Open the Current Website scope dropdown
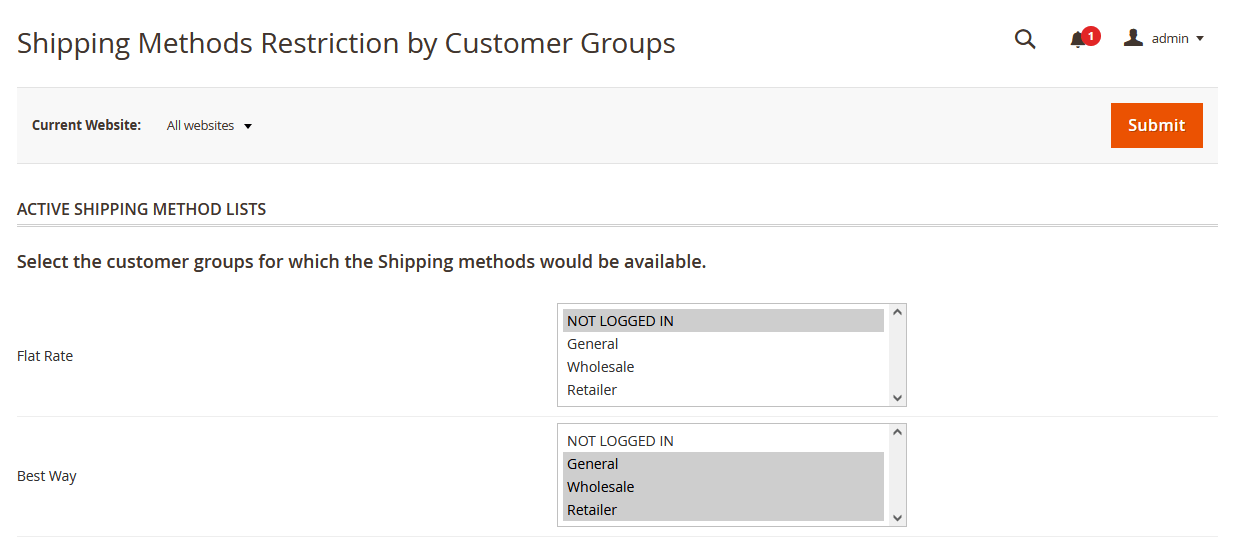This screenshot has width=1238, height=560. [209, 126]
